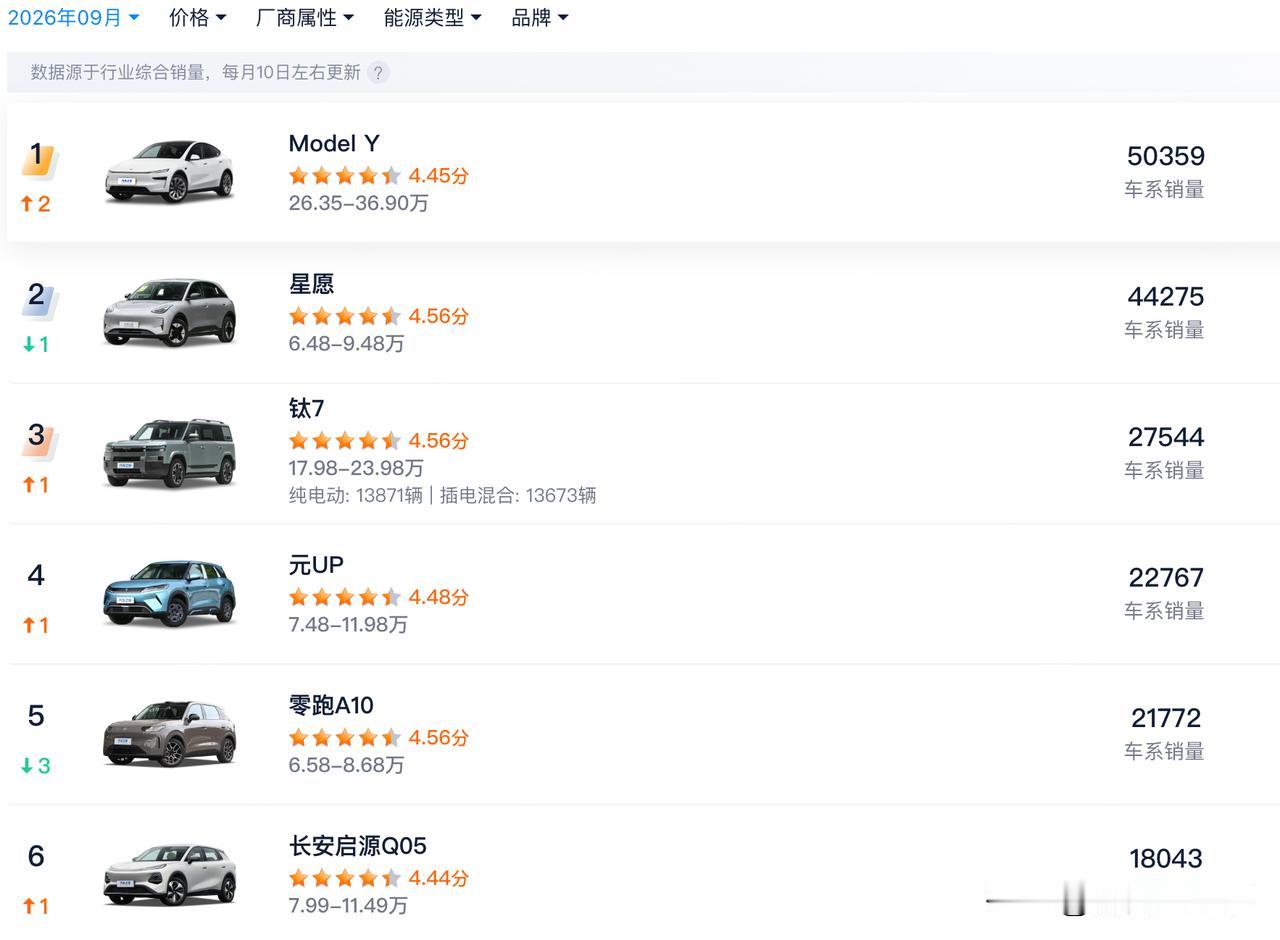1280x940 pixels.
Task: Open the 品牌 filter dropdown
Action: pyautogui.click(x=540, y=17)
